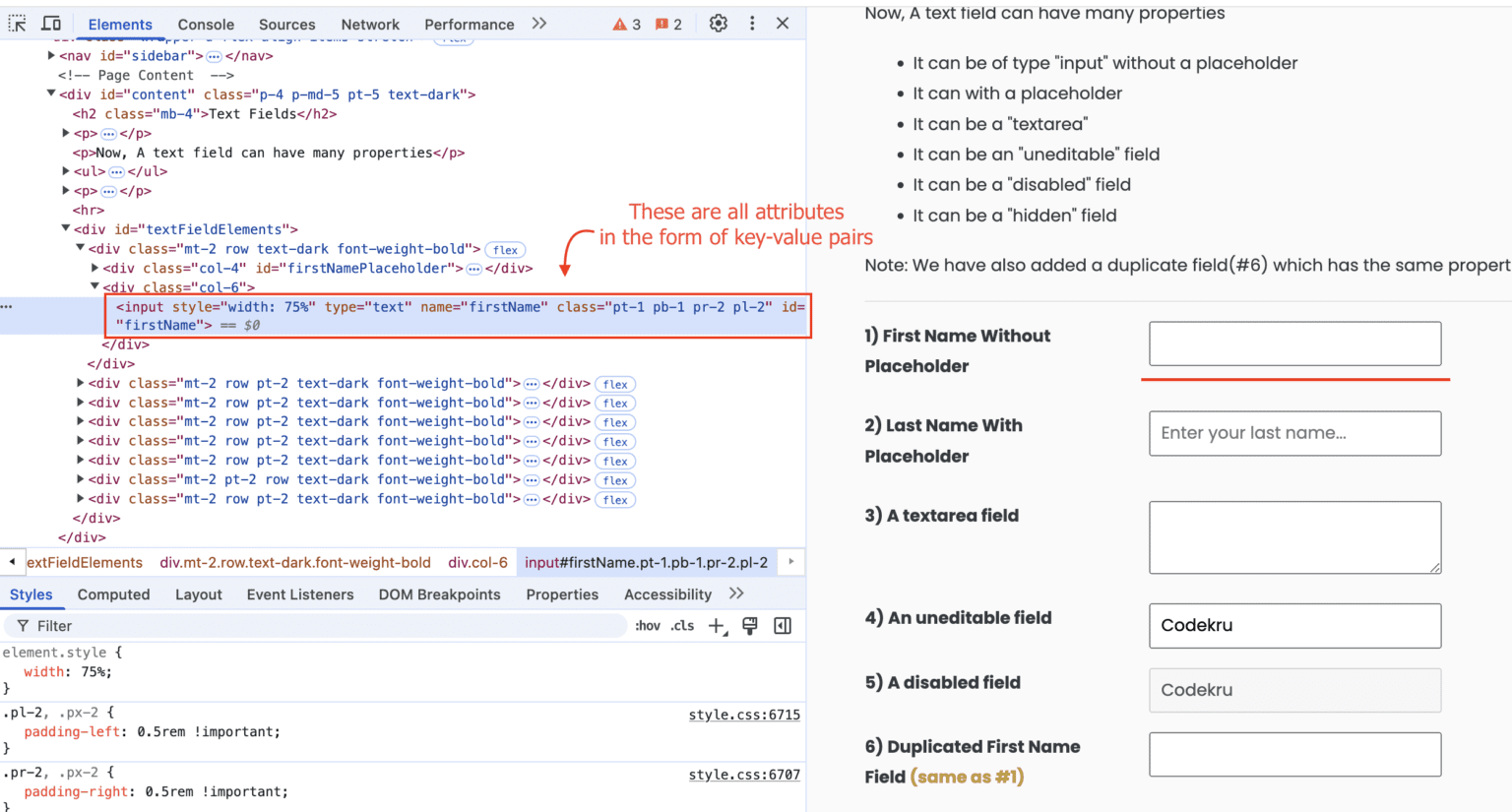The height and width of the screenshot is (812, 1512).
Task: Switch to the Console tab
Action: click(x=205, y=23)
